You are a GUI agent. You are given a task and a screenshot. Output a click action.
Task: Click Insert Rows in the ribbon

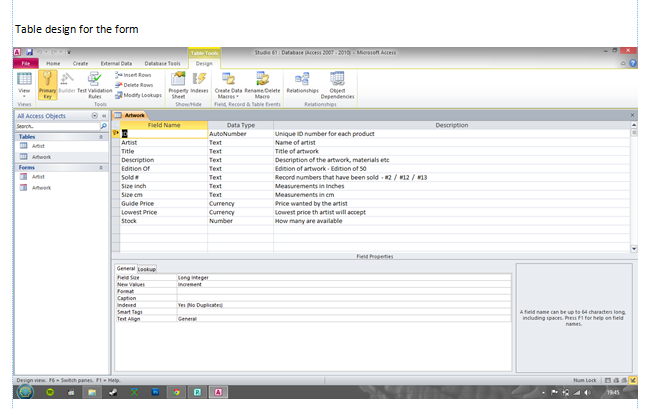(x=133, y=75)
